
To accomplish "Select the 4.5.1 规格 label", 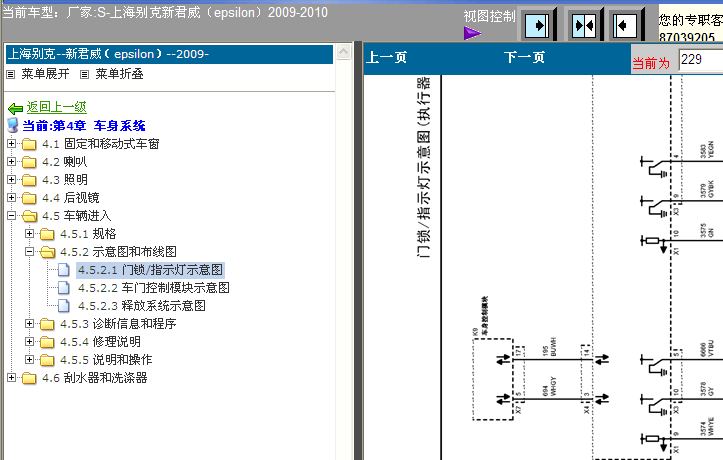I will coord(88,234).
